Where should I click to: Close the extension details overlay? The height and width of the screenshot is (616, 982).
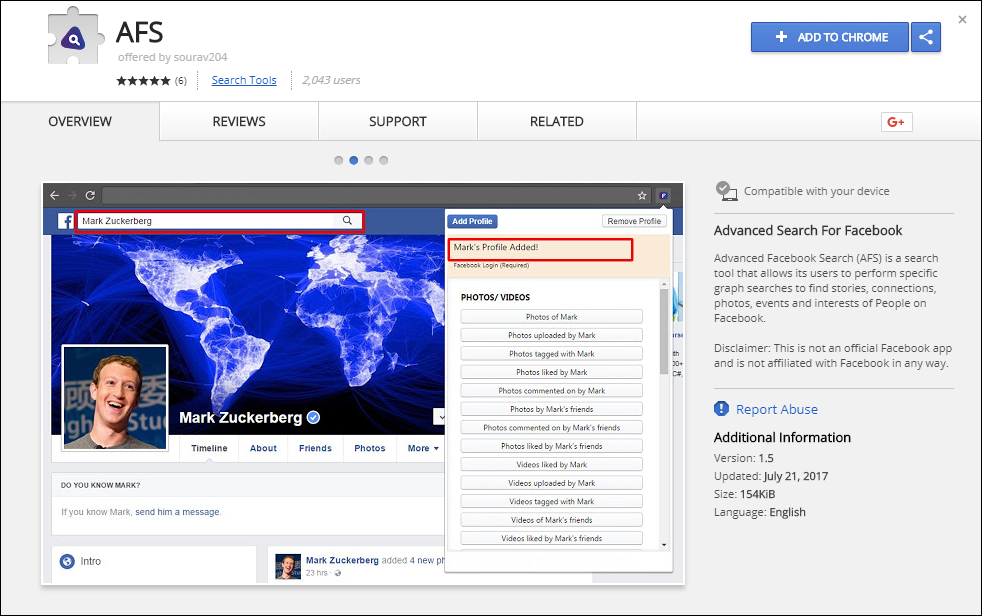[x=962, y=19]
